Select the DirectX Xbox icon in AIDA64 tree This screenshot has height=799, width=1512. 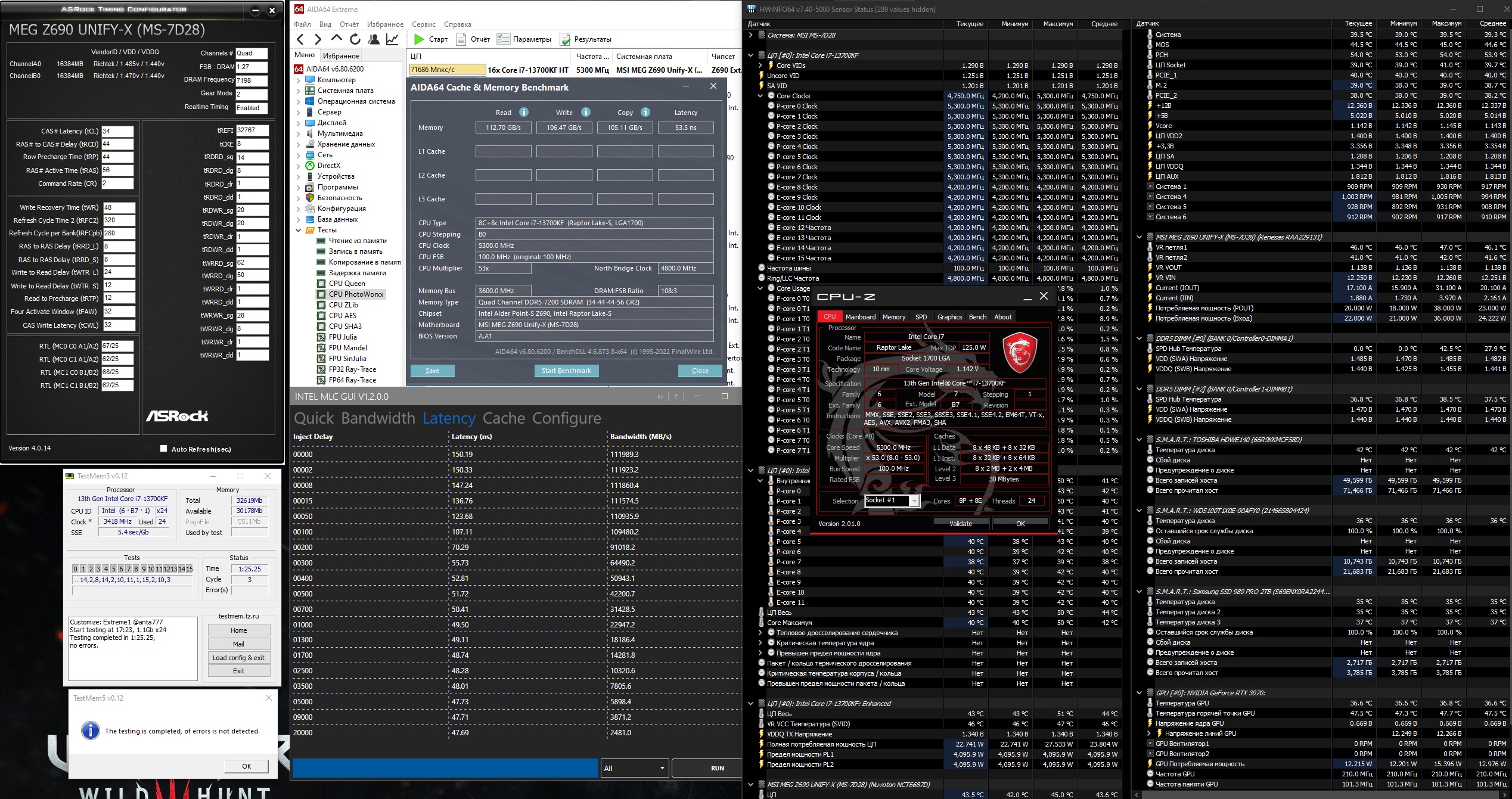[310, 166]
